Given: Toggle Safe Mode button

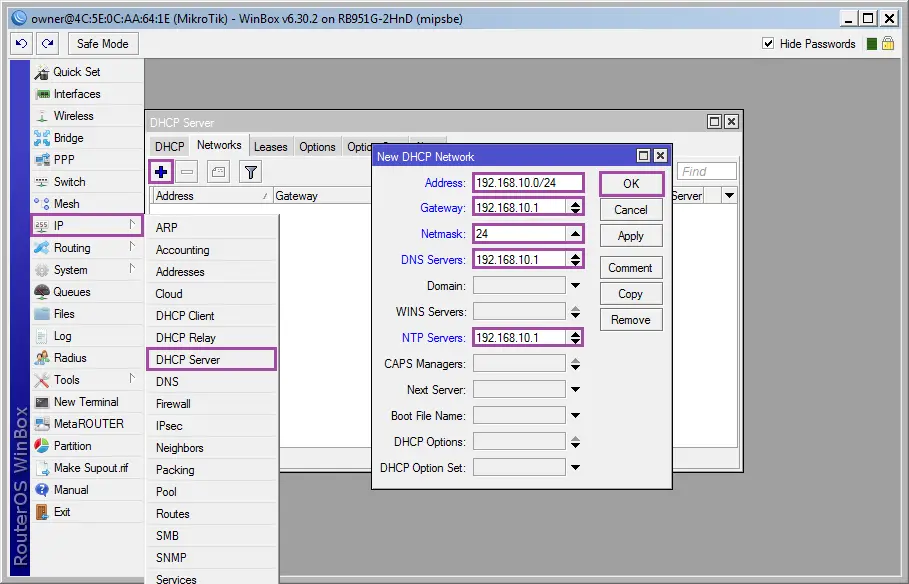Looking at the screenshot, I should [x=103, y=43].
